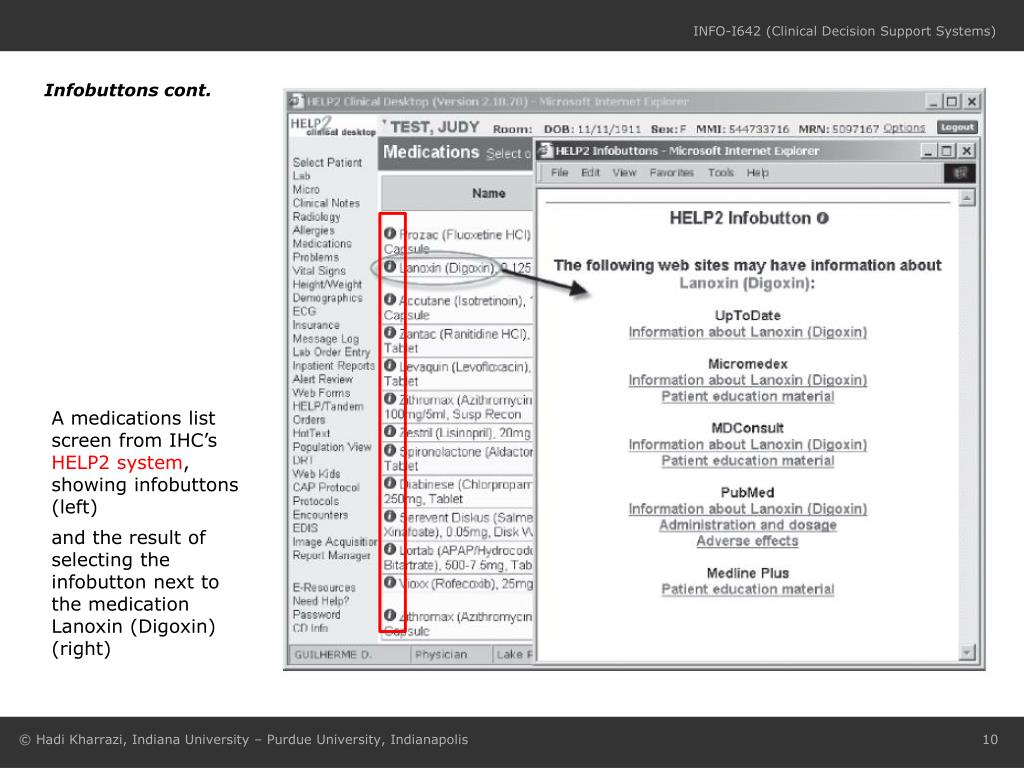Minimize the HELP2 Infobuttons window
Image resolution: width=1024 pixels, height=768 pixels.
[929, 151]
